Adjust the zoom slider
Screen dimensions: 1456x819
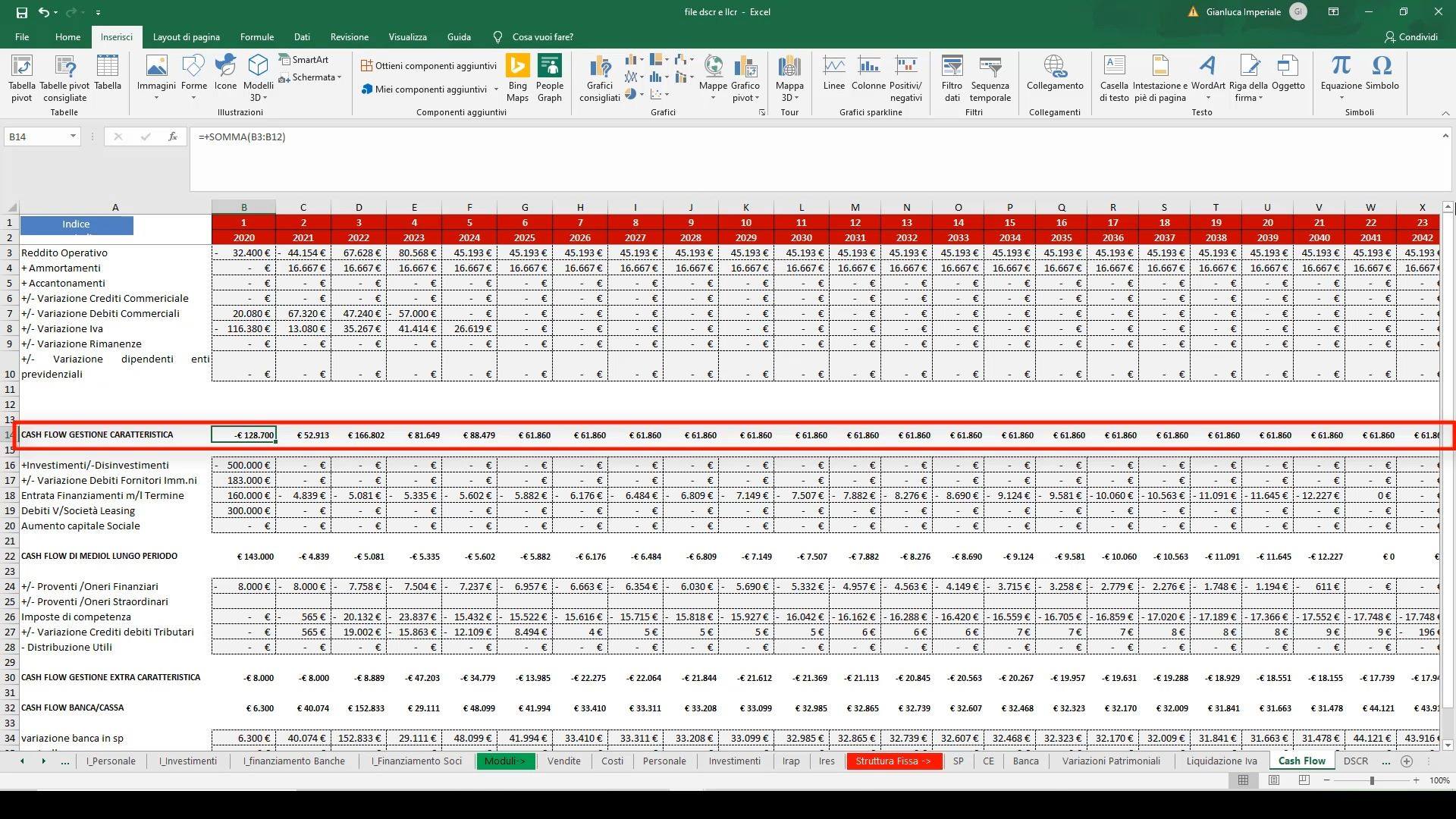[1371, 780]
